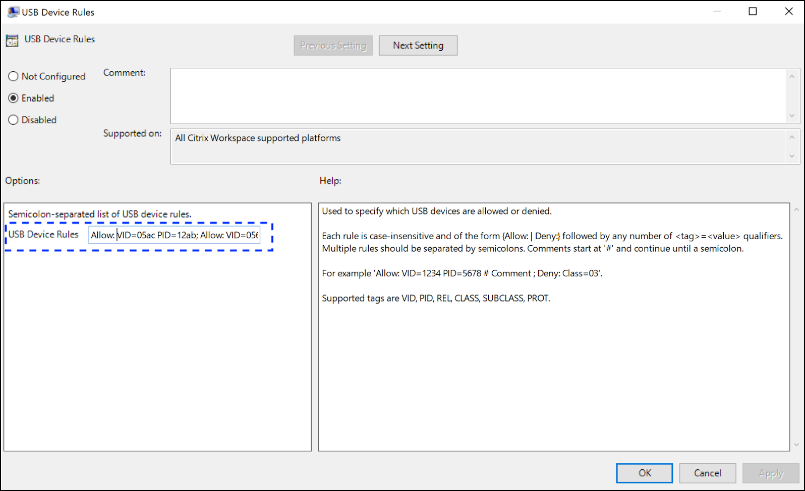The height and width of the screenshot is (491, 805).
Task: Maximize the USB Device Rules window
Action: point(752,12)
